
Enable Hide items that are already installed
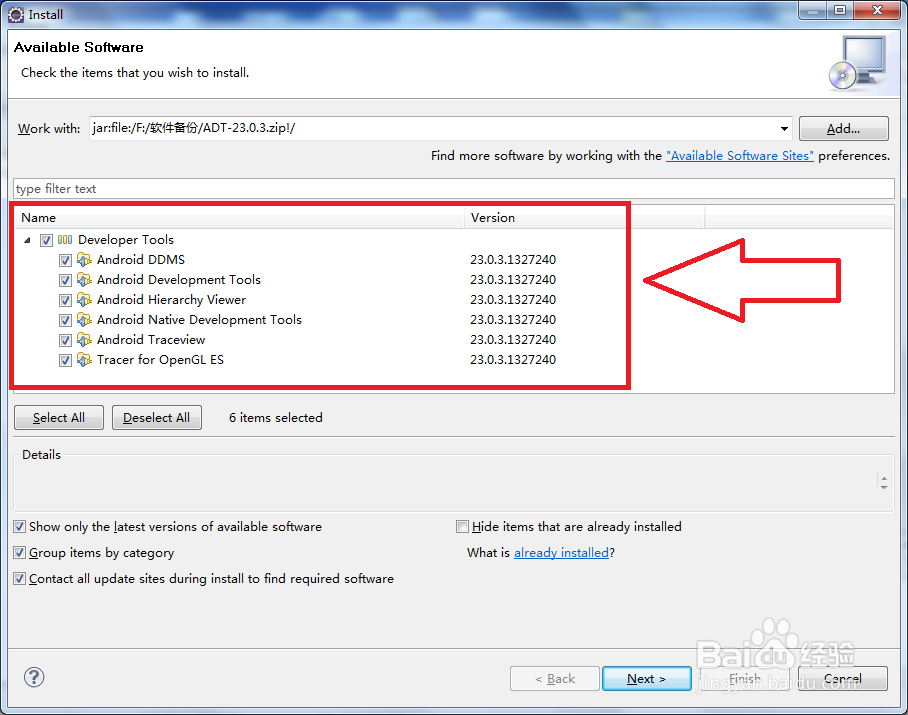coord(462,527)
